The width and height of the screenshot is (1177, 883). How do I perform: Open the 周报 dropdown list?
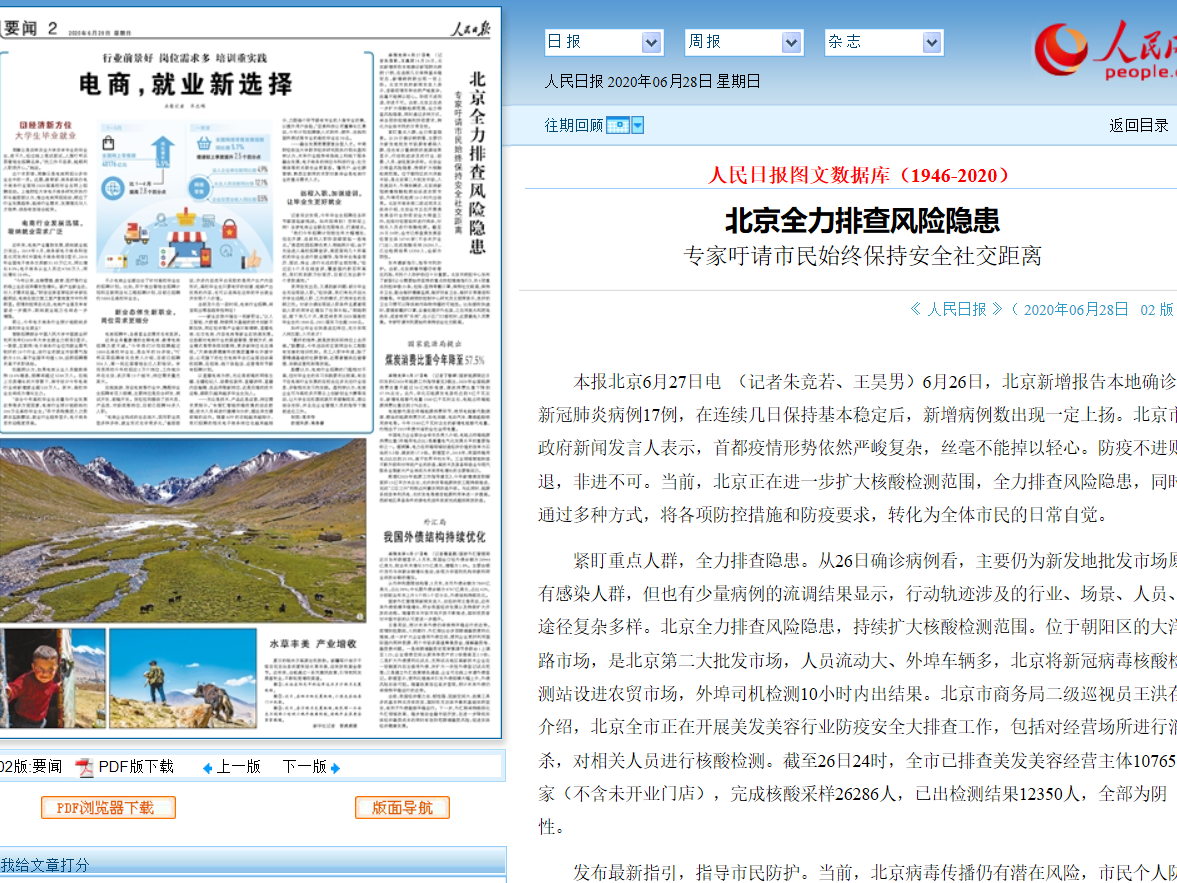pyautogui.click(x=744, y=42)
